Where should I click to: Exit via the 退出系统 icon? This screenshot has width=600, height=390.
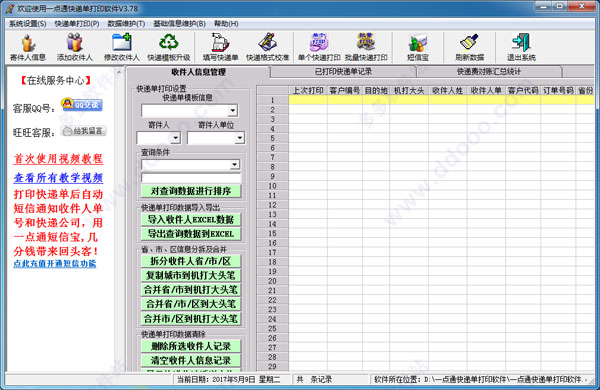pyautogui.click(x=521, y=47)
